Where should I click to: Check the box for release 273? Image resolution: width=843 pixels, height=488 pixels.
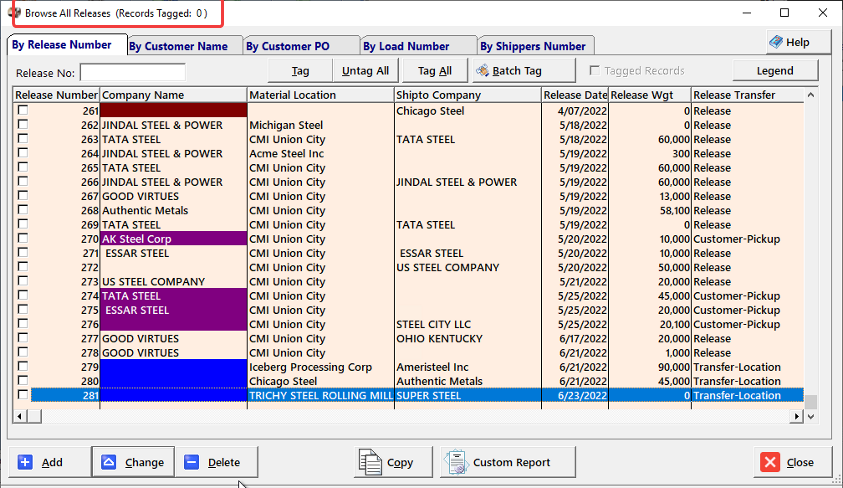point(23,281)
